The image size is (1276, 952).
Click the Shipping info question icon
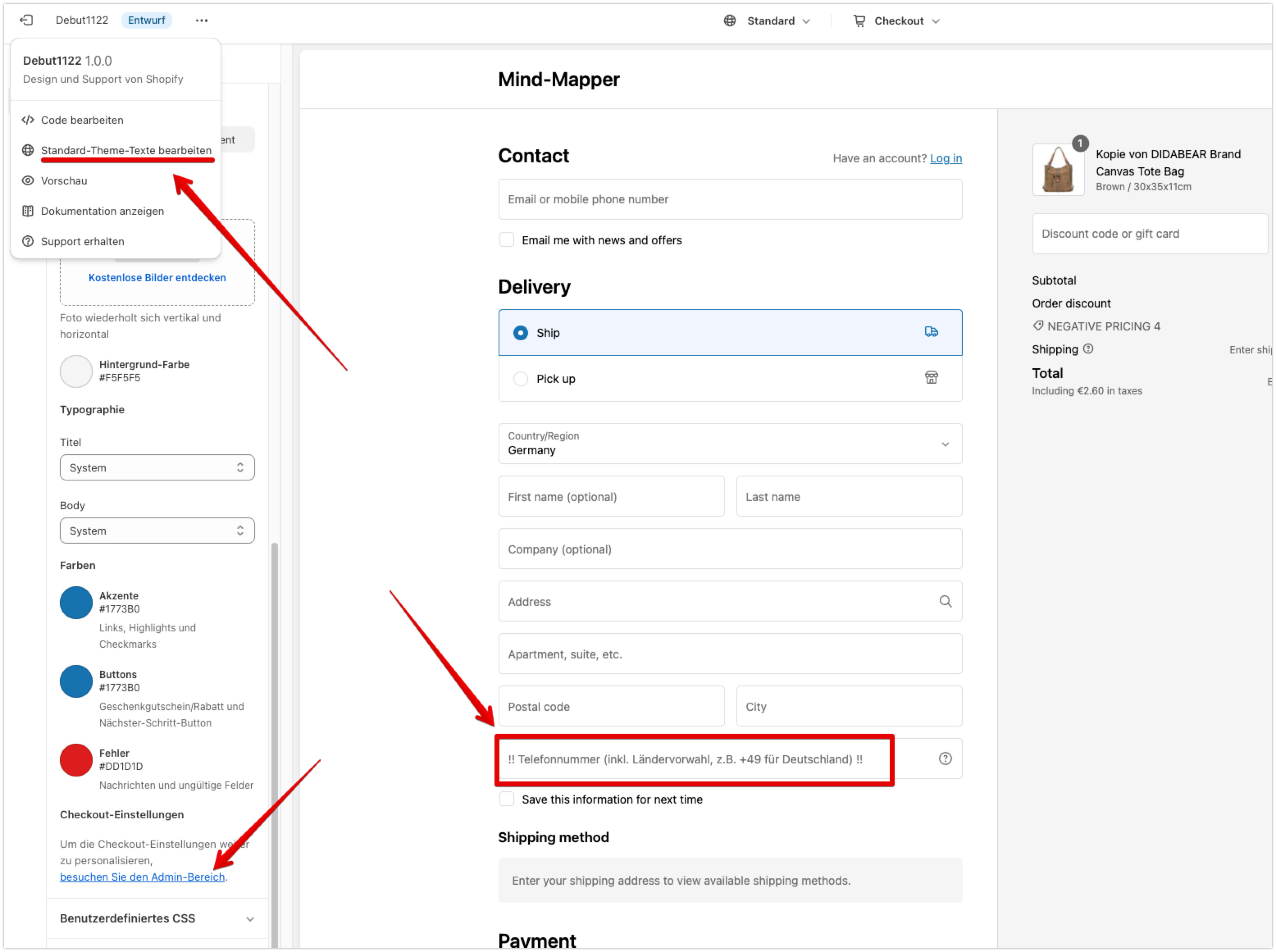pos(1088,349)
